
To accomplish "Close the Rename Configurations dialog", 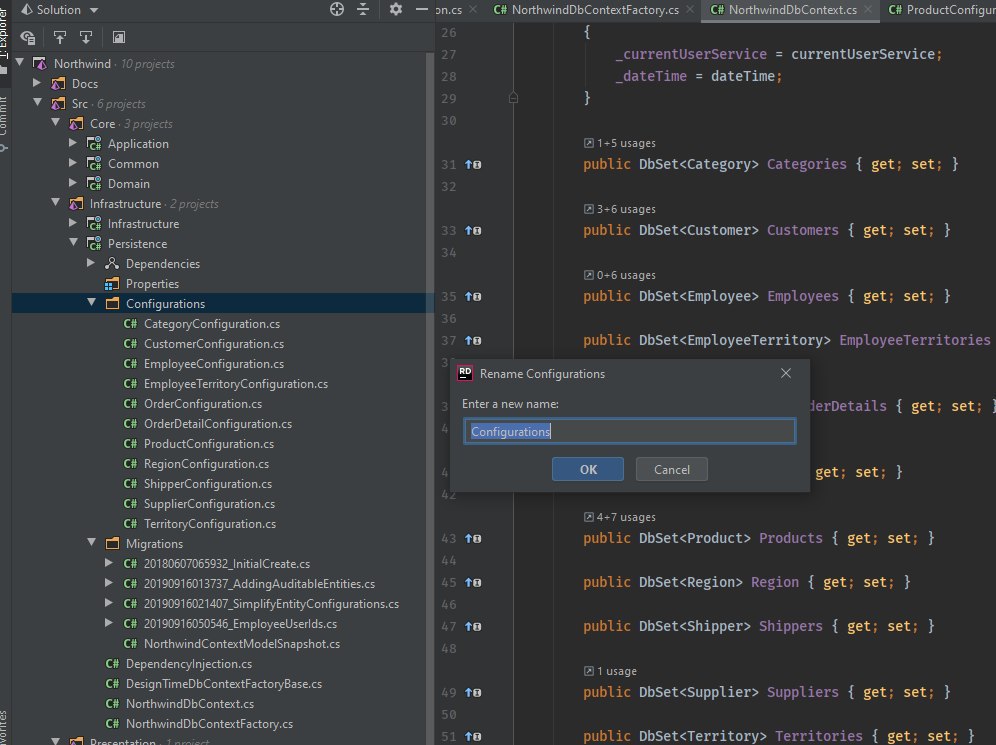I will 786,373.
